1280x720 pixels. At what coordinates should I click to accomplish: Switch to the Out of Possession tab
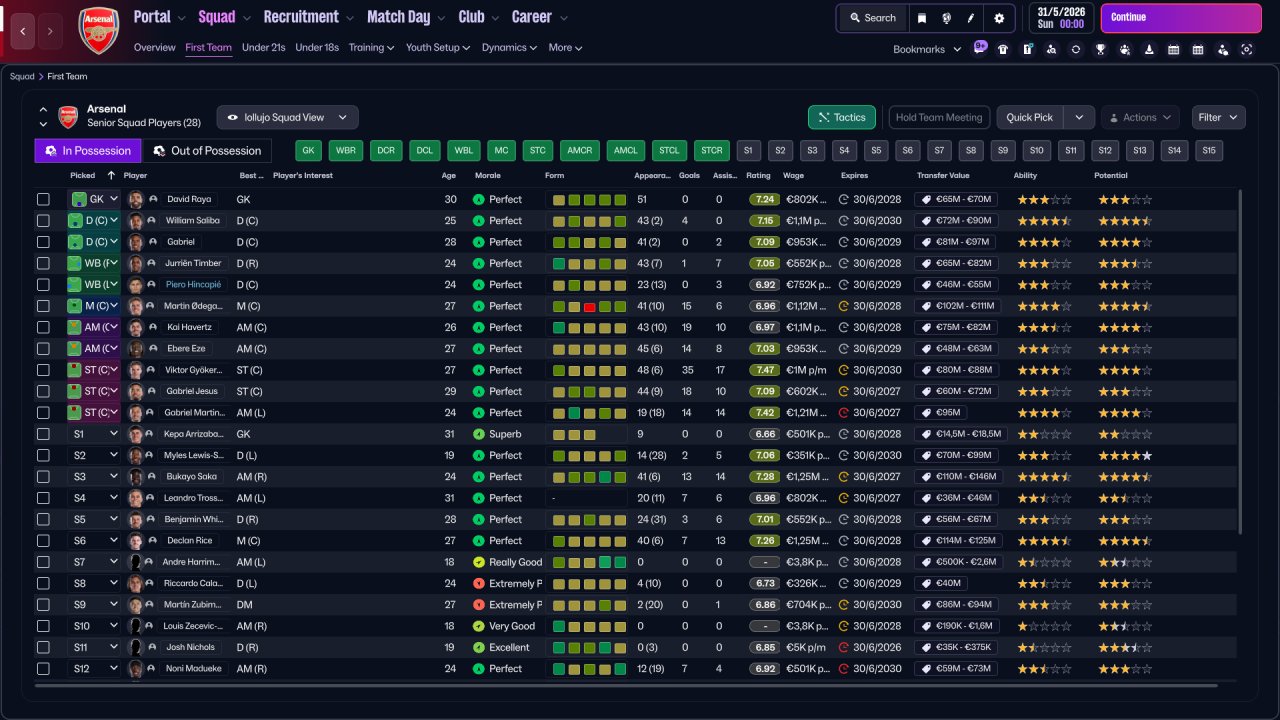tap(207, 151)
